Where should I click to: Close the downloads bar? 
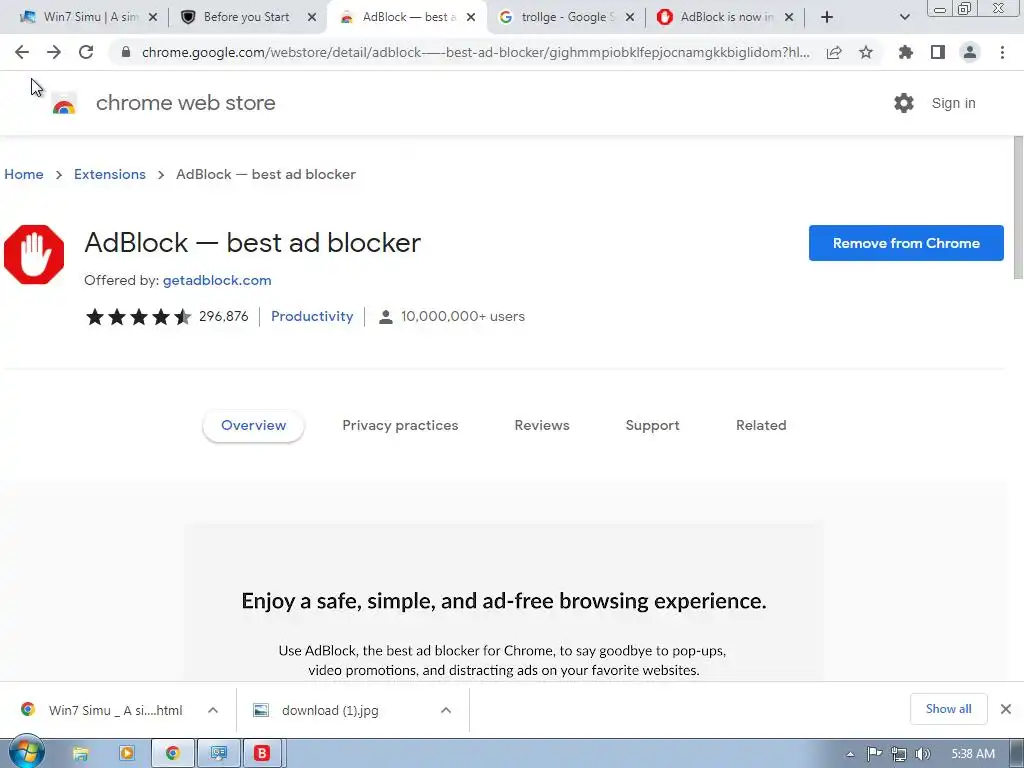click(x=1006, y=709)
